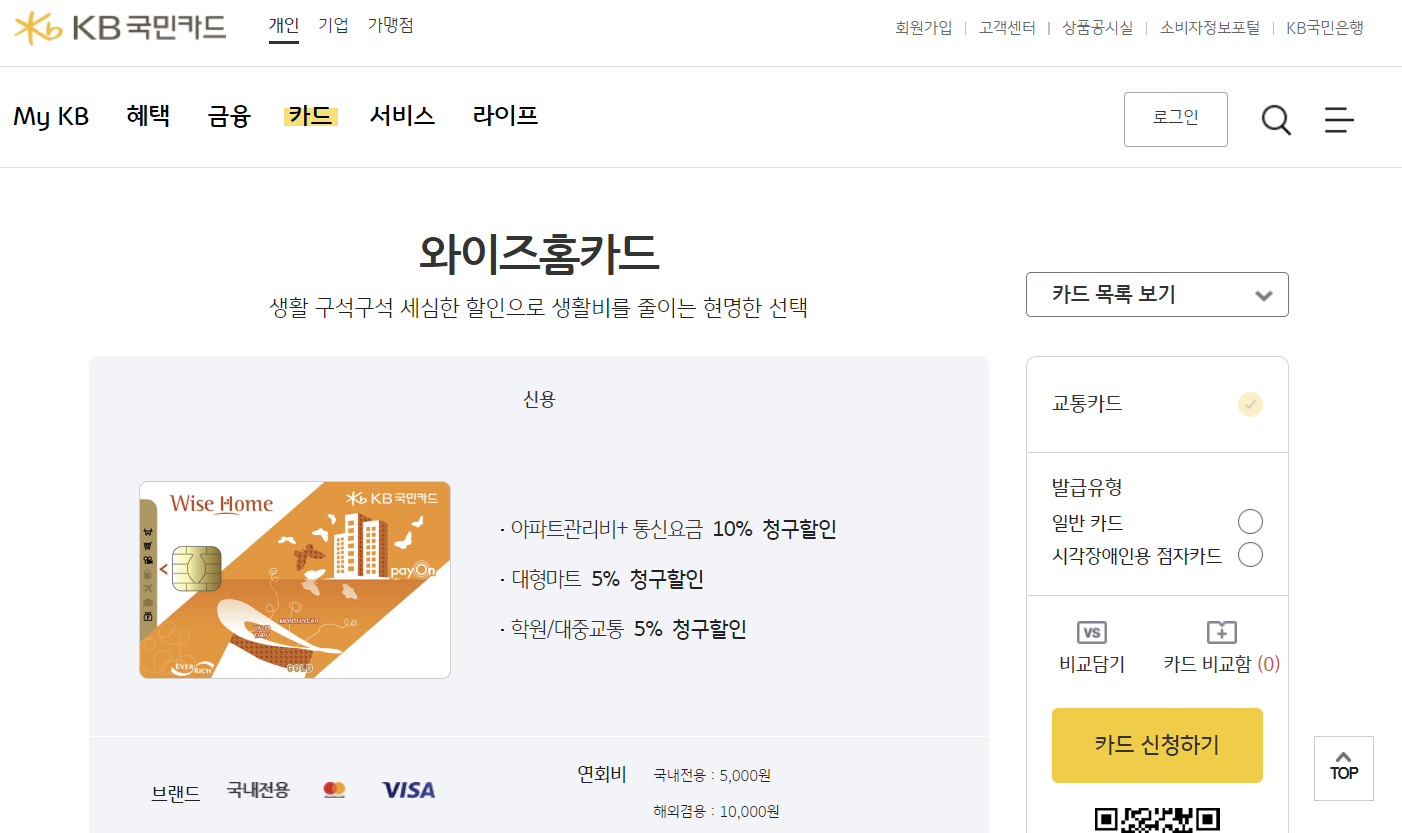
Task: Open the search magnifier icon
Action: (x=1276, y=120)
